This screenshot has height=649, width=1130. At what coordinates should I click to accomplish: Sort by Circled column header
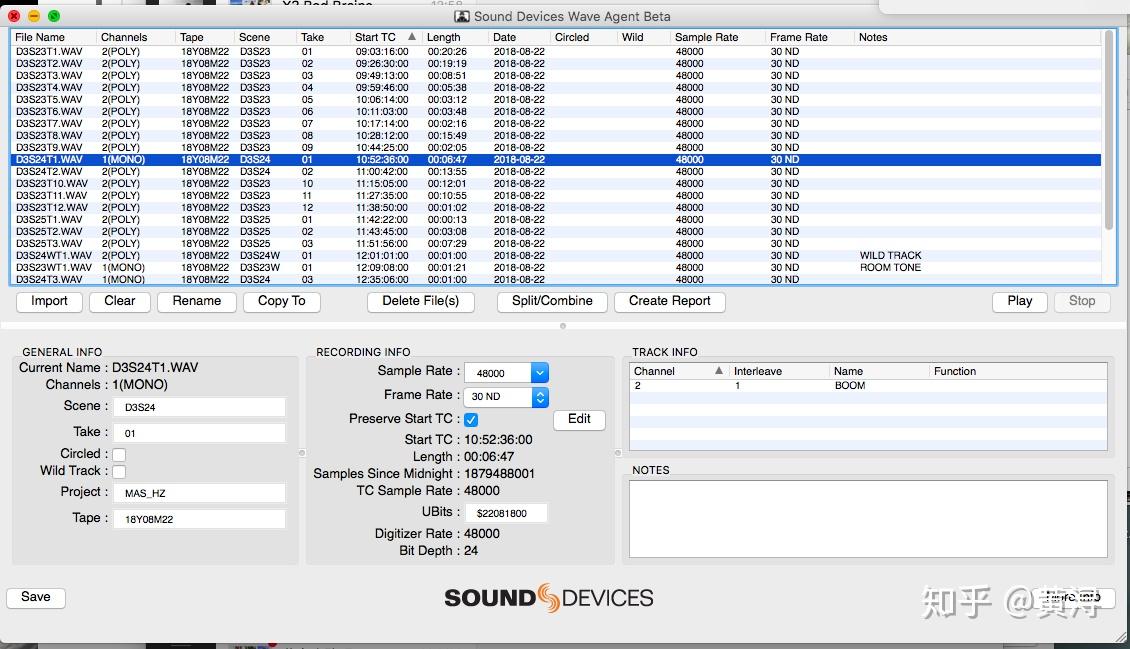click(583, 37)
